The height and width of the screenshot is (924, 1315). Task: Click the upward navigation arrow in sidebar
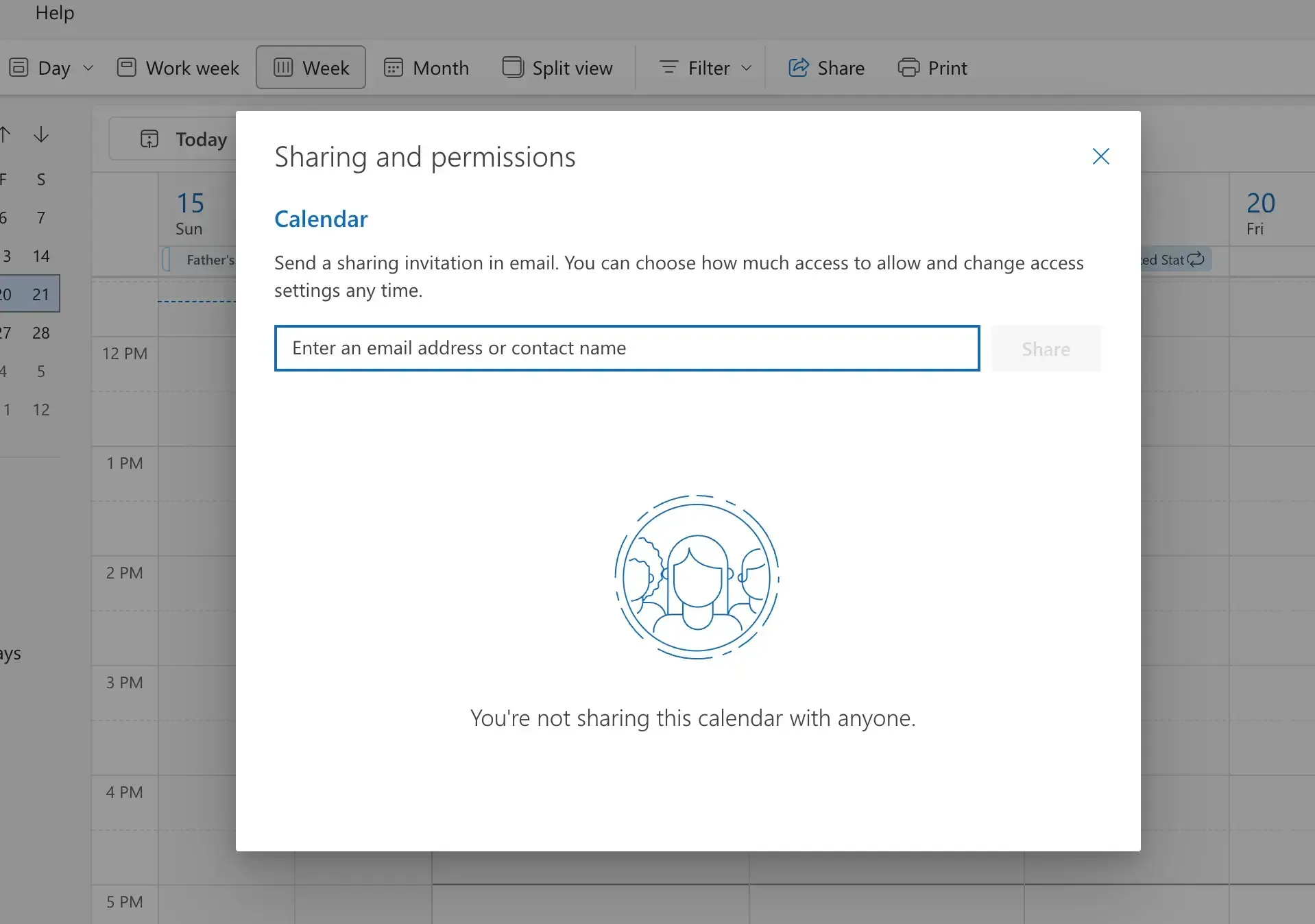[5, 134]
